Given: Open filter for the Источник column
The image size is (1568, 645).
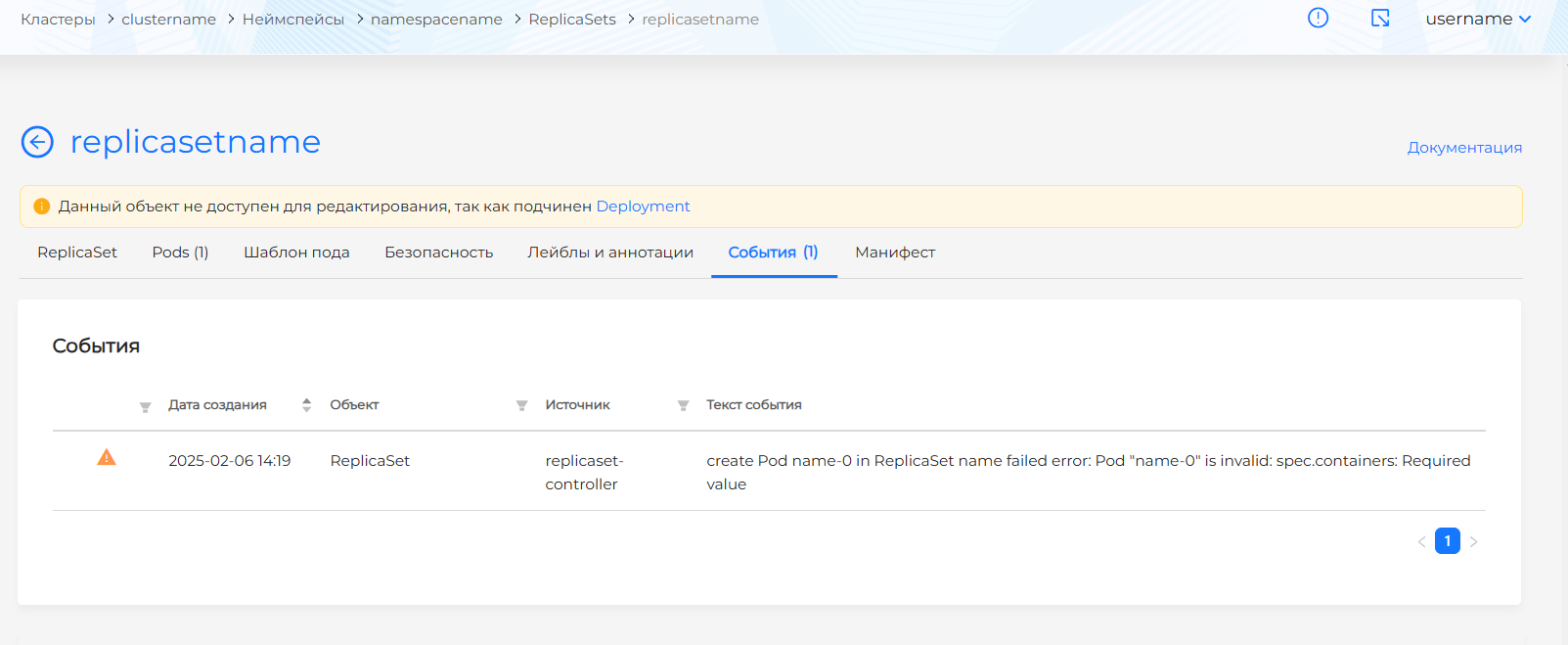Looking at the screenshot, I should (683, 405).
